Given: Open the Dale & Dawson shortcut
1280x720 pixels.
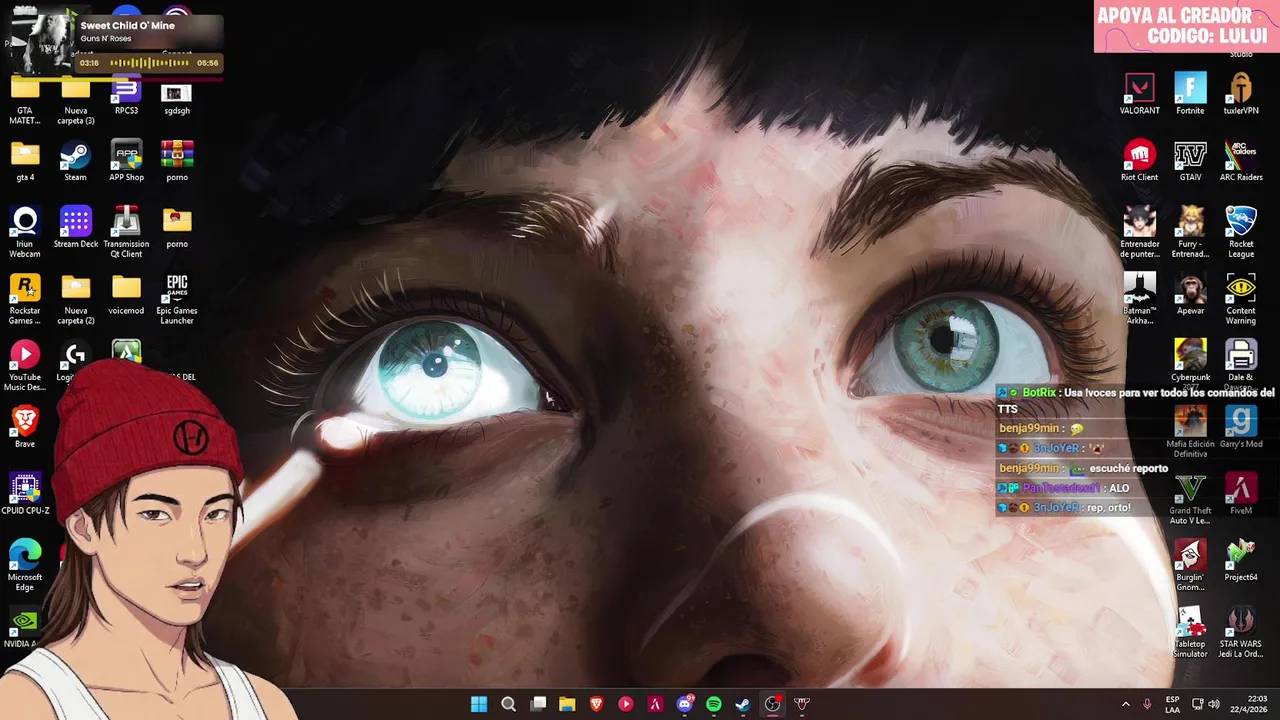Looking at the screenshot, I should (x=1241, y=364).
